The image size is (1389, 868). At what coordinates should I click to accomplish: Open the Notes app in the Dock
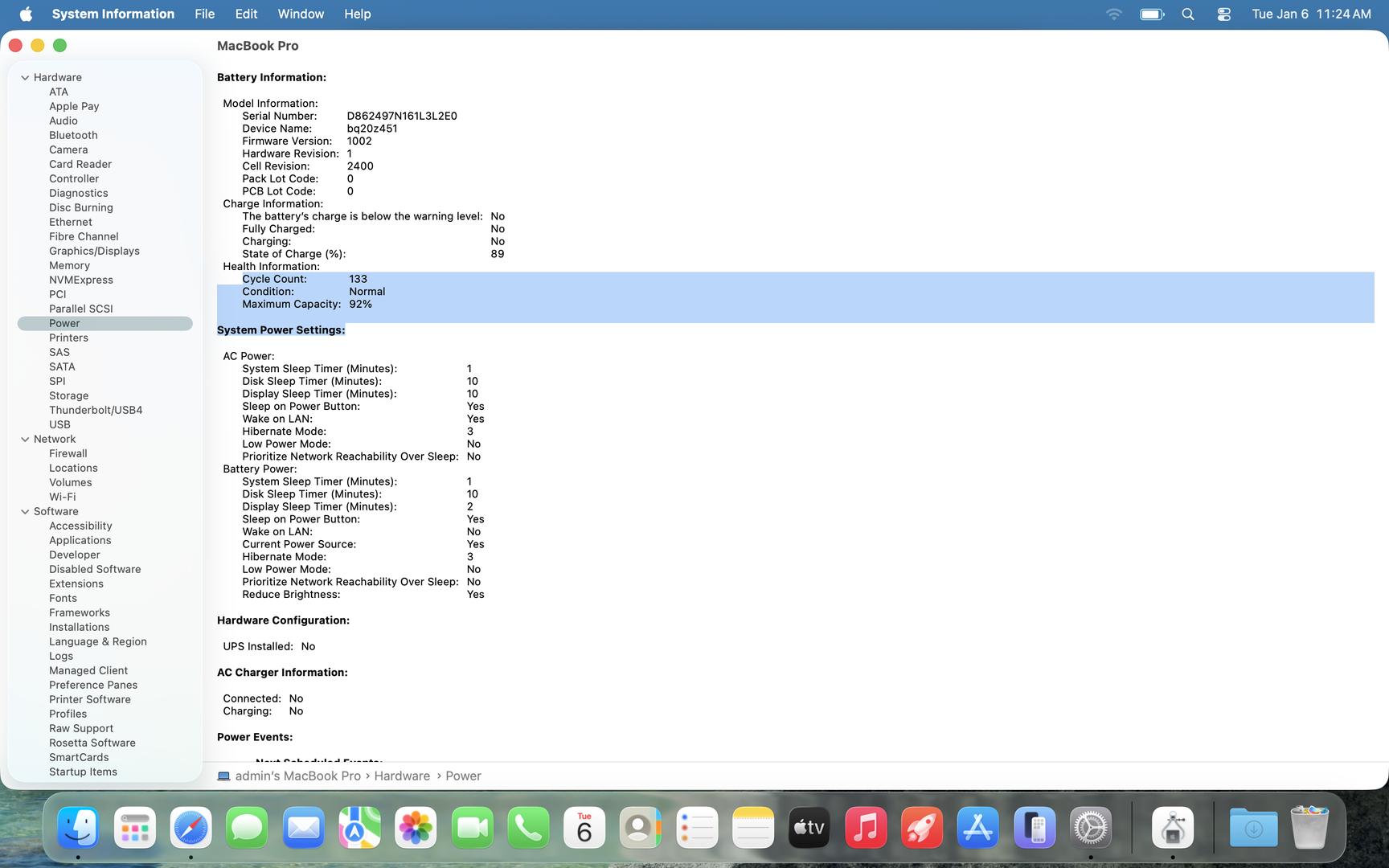753,827
